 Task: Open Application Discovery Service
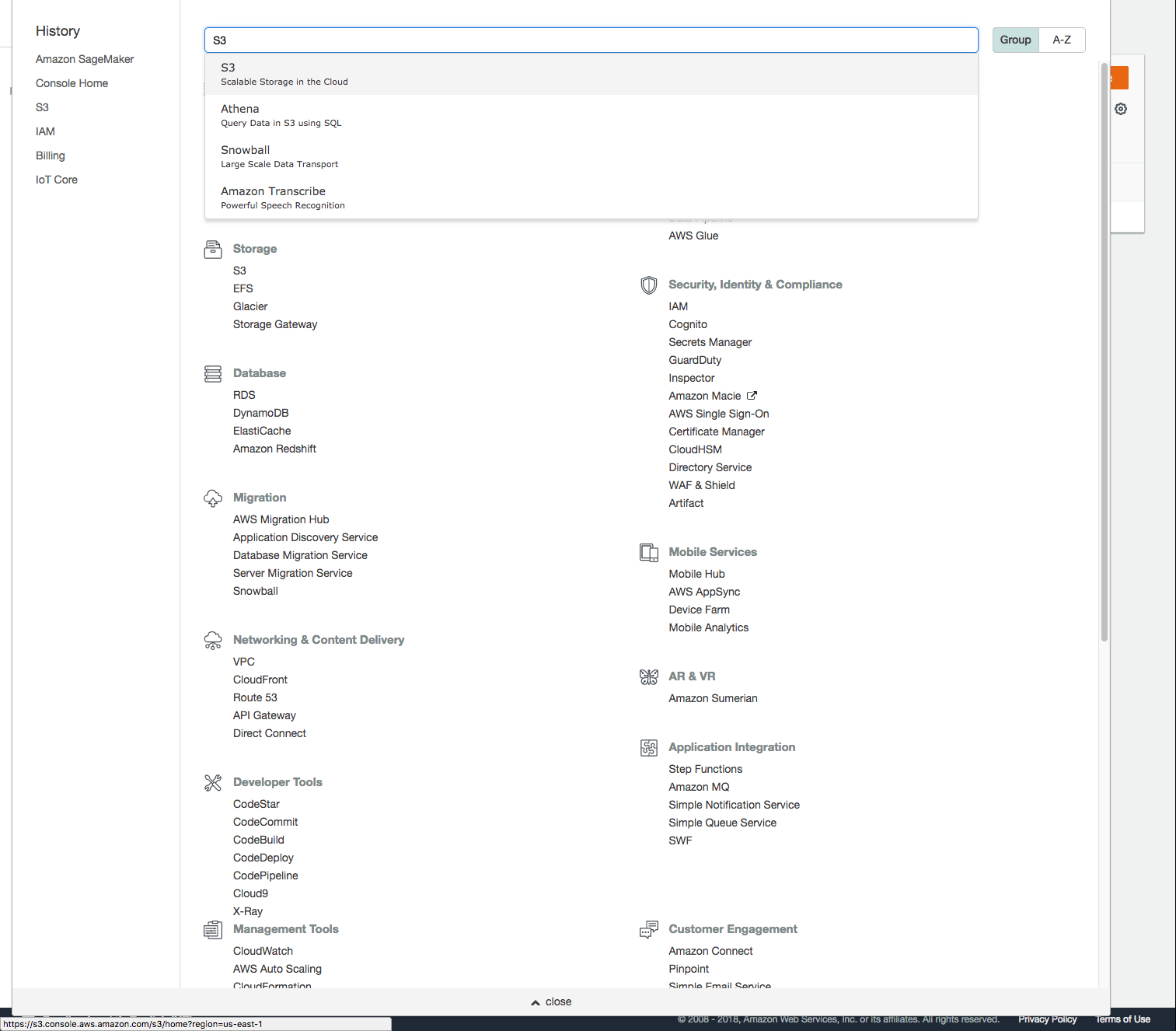pos(305,537)
